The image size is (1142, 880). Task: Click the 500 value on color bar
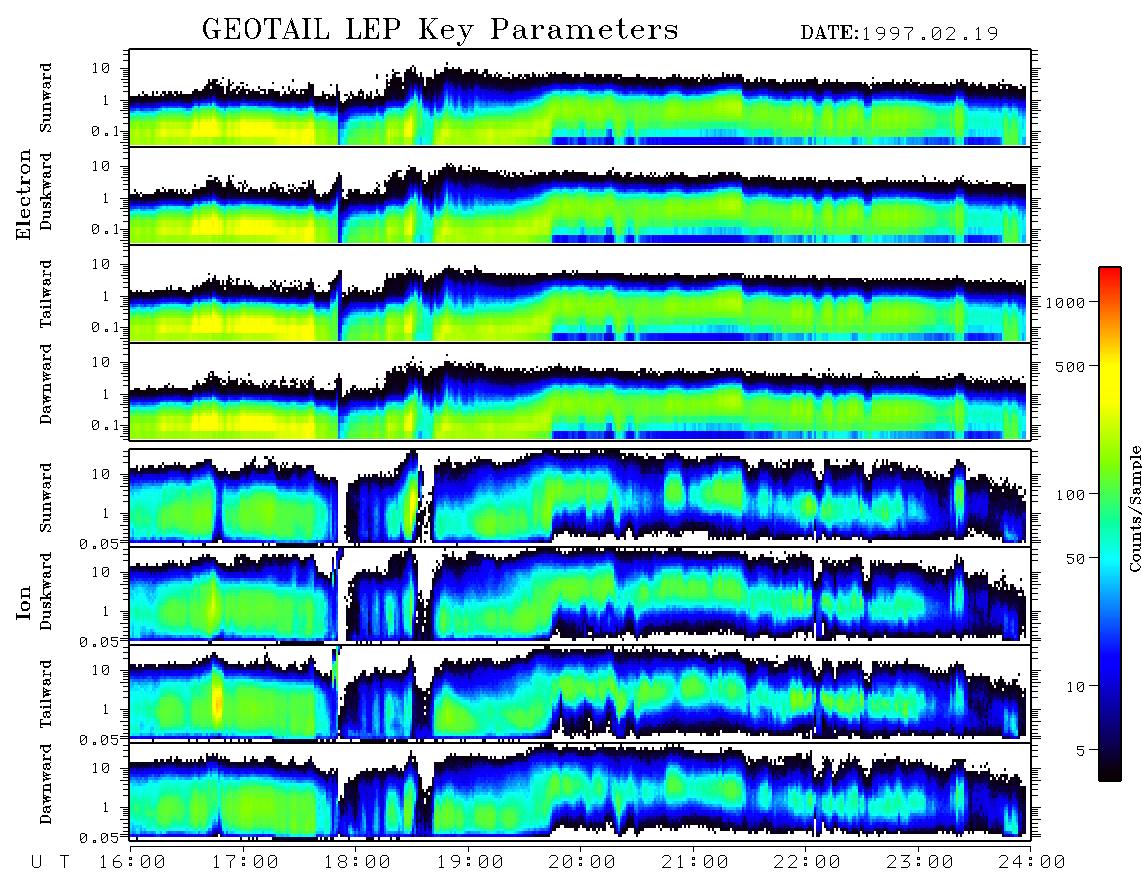coord(1071,366)
